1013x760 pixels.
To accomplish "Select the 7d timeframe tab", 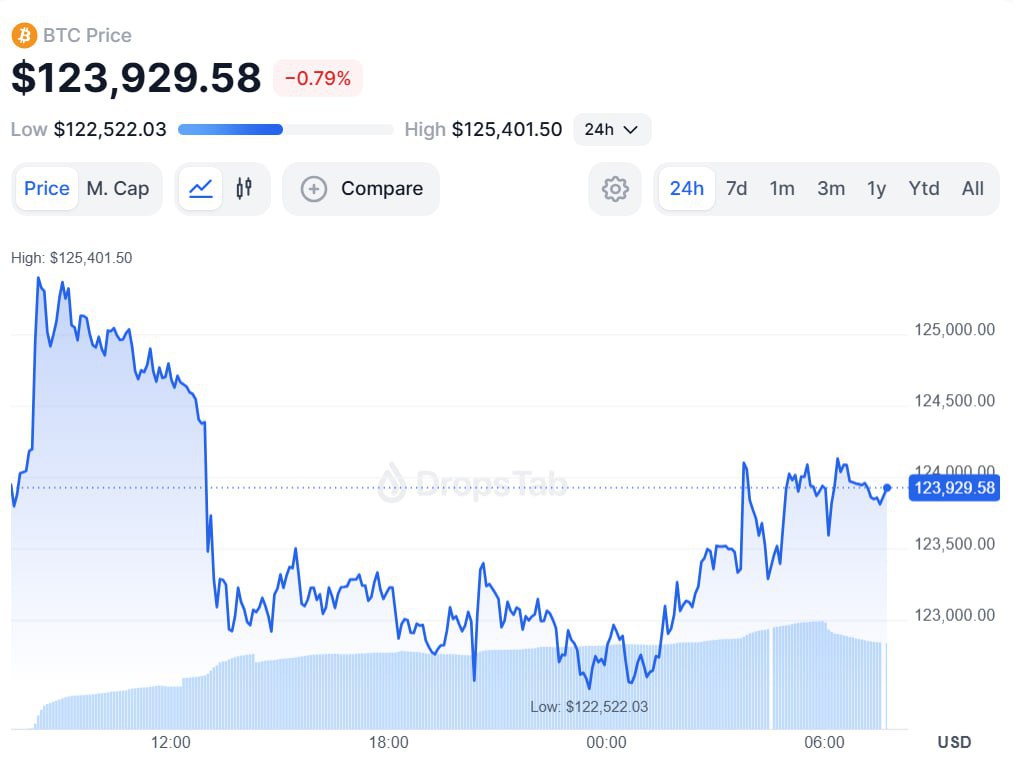I will [x=737, y=189].
